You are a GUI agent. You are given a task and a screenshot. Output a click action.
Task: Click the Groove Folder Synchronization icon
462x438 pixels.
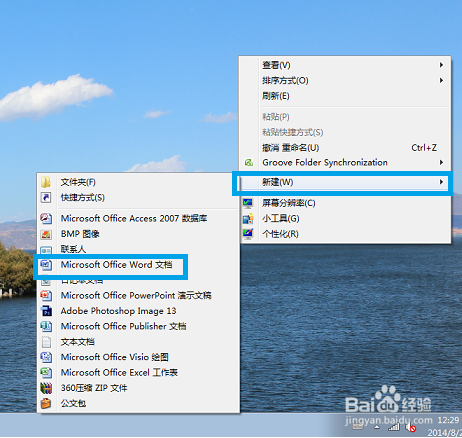click(x=249, y=163)
